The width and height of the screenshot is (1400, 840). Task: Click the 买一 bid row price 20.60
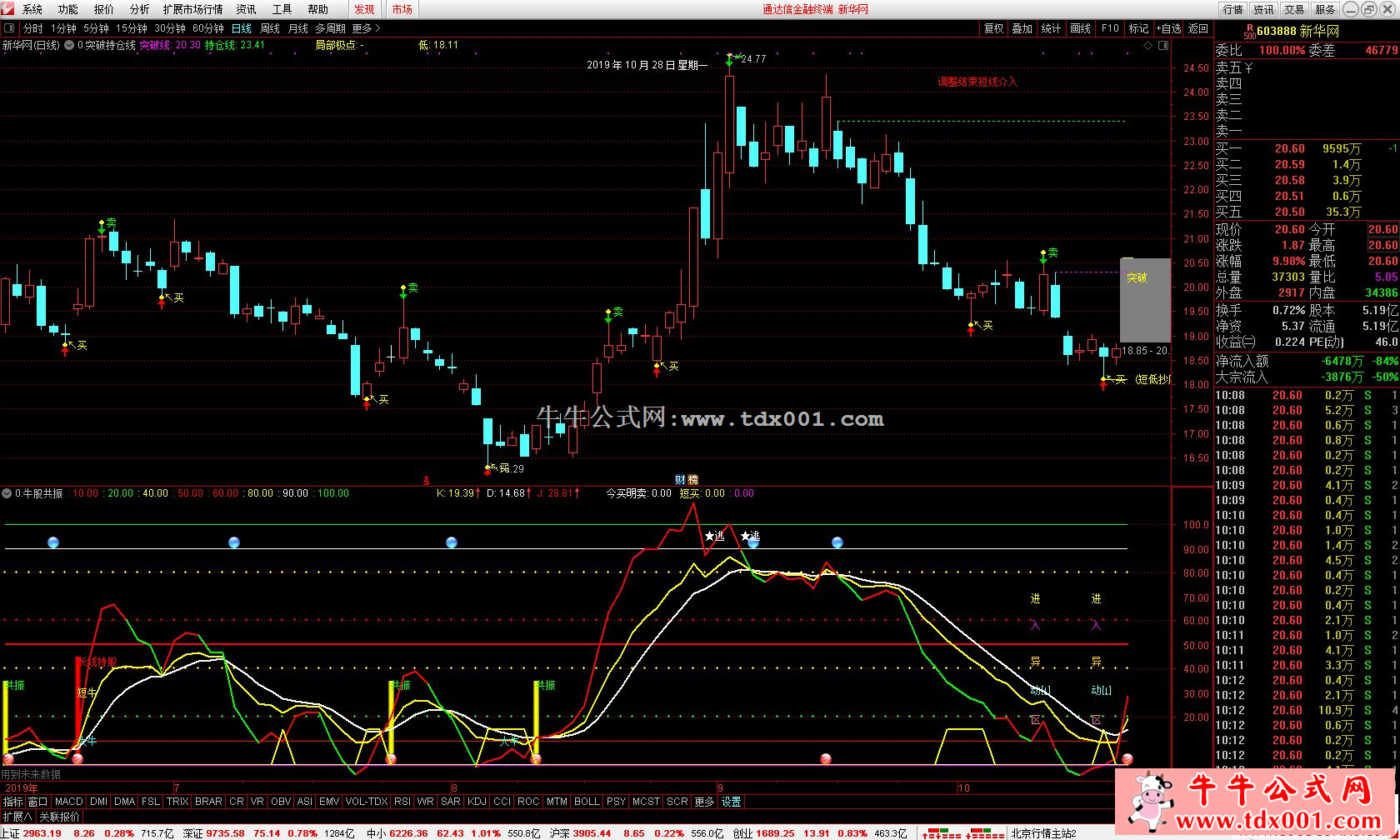[x=1289, y=148]
